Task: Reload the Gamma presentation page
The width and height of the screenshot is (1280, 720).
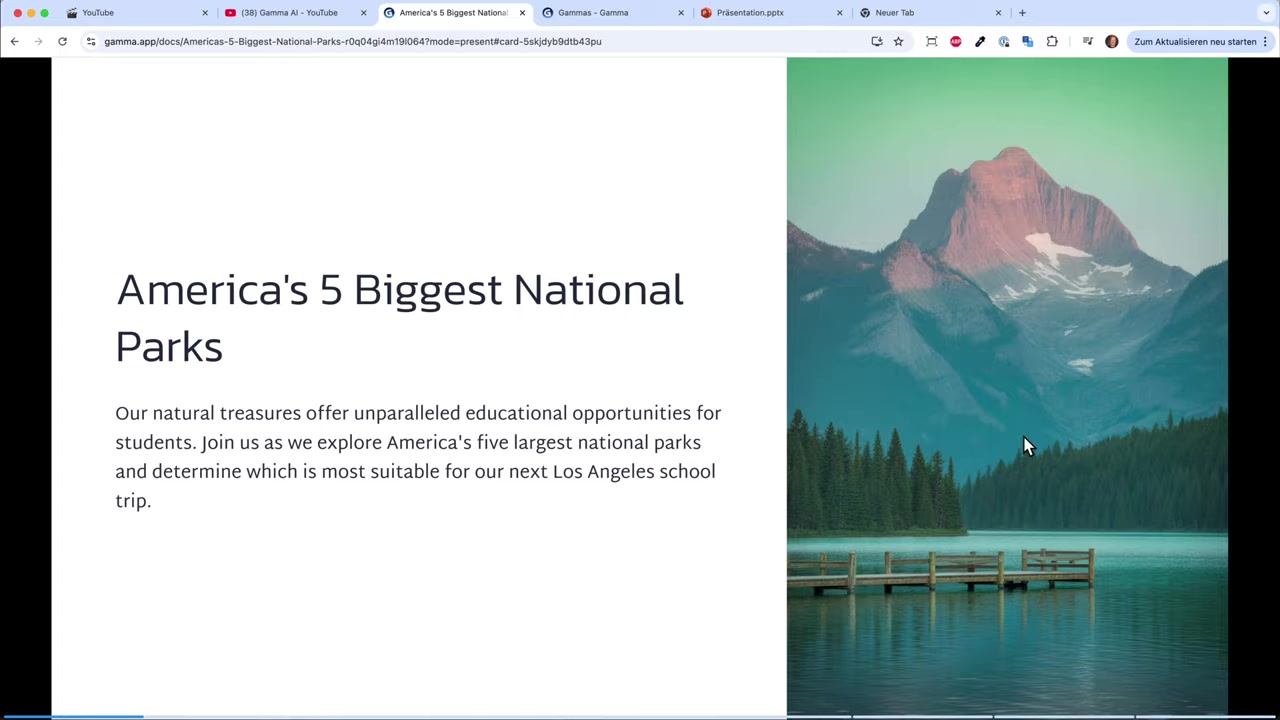Action: [x=62, y=41]
